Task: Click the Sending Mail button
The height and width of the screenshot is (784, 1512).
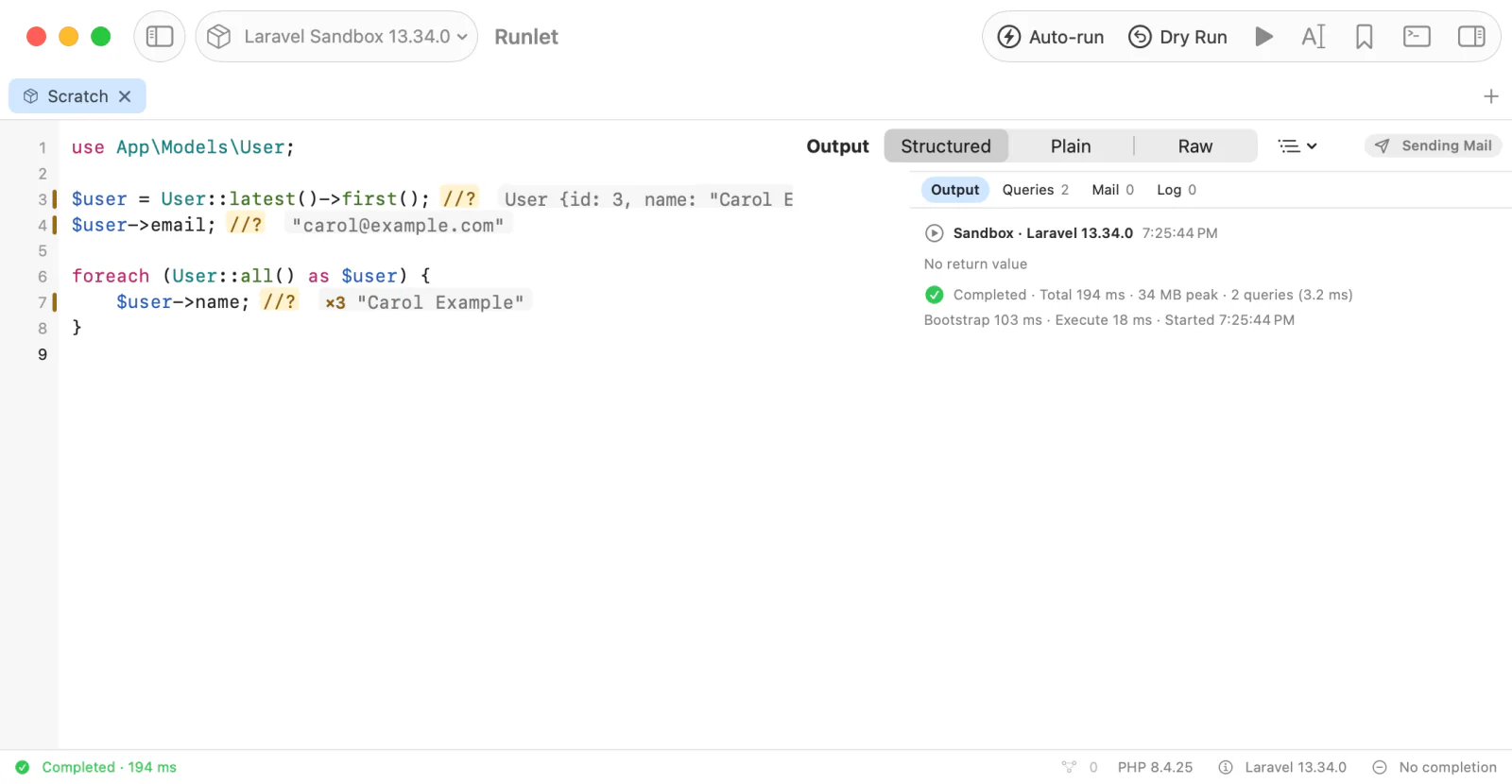Action: (x=1434, y=145)
